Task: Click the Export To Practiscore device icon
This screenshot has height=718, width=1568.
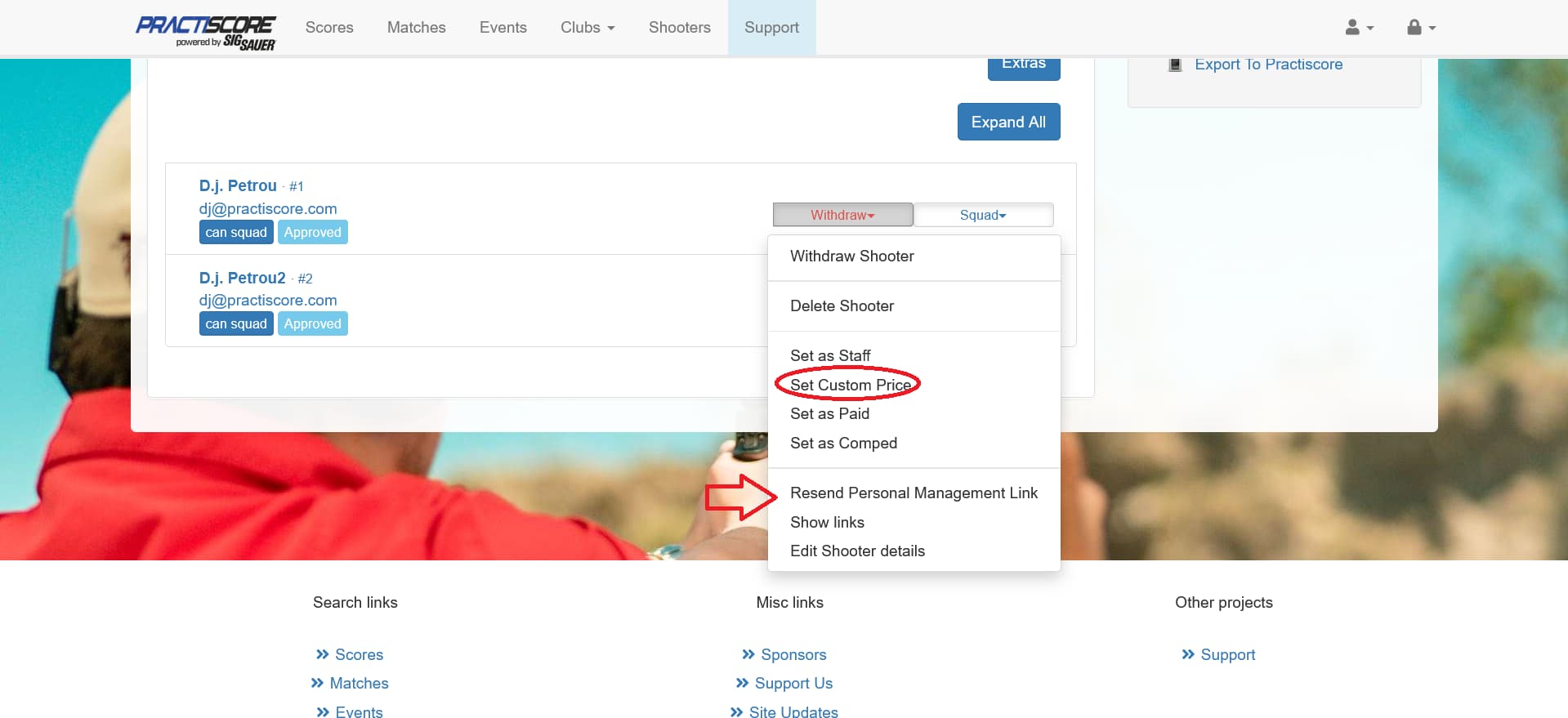Action: [1175, 65]
